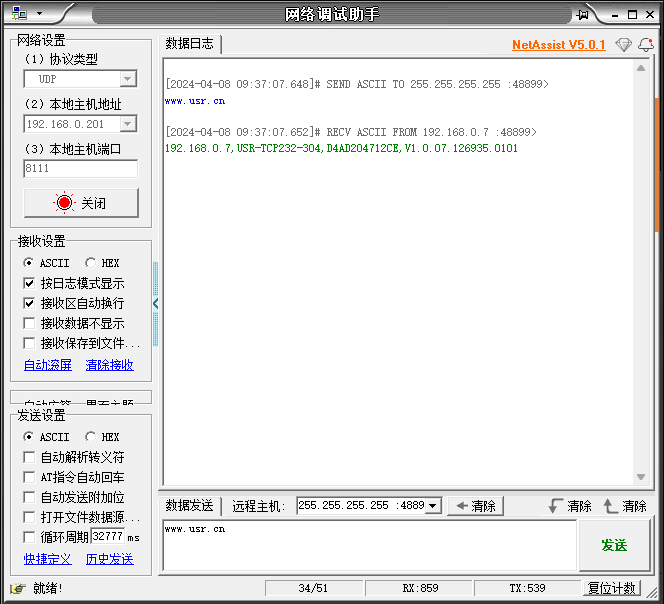Click the red 关闭 connection button
This screenshot has width=664, height=604.
click(80, 203)
